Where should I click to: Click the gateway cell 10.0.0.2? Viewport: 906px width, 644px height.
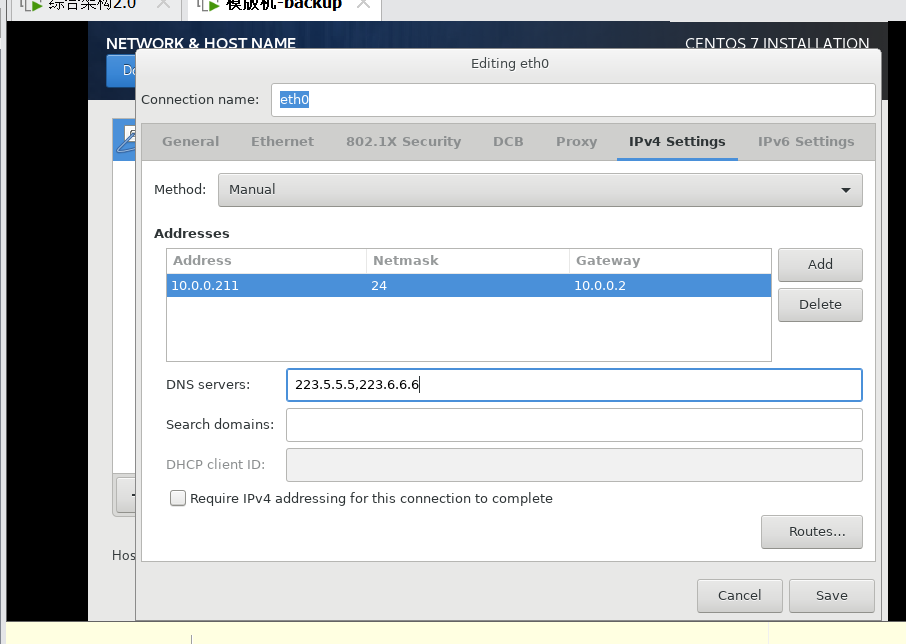670,286
